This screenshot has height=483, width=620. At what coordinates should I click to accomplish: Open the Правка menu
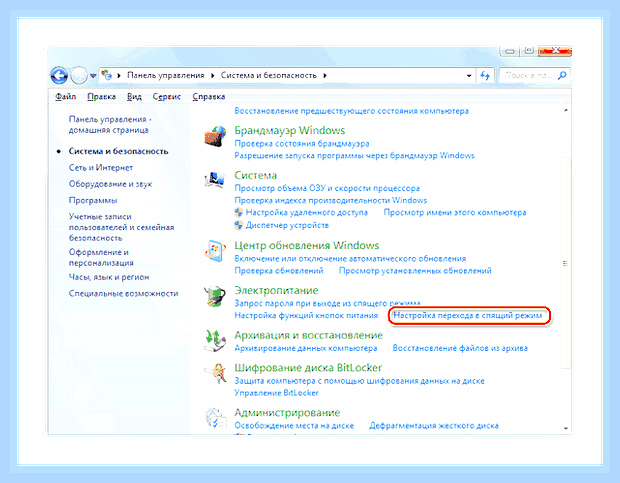point(102,96)
